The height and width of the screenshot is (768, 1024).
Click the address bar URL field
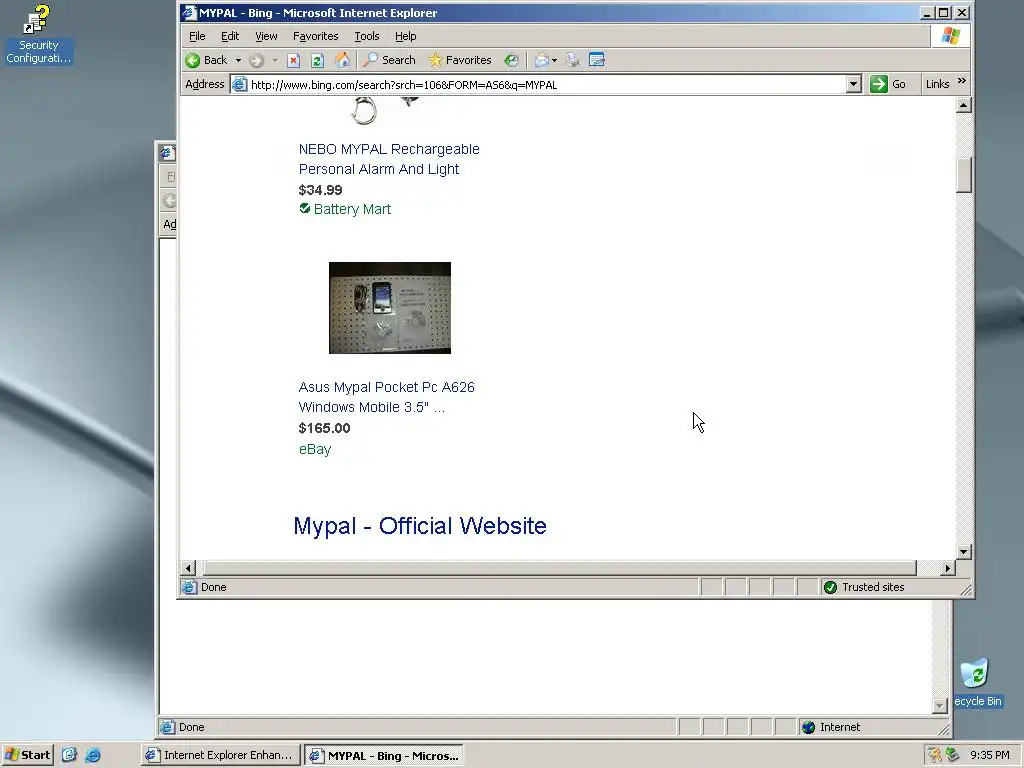pos(547,84)
